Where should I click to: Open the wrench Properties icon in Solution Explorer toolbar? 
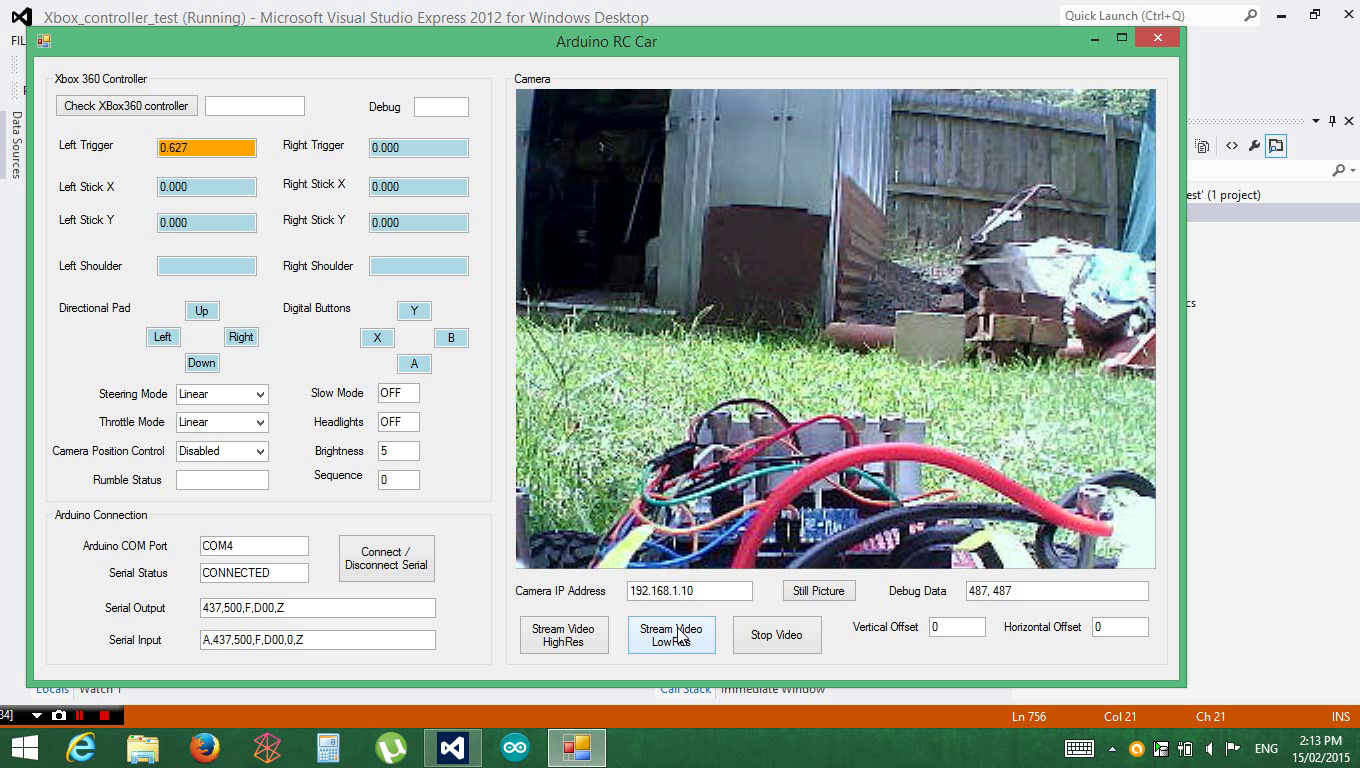(x=1254, y=145)
